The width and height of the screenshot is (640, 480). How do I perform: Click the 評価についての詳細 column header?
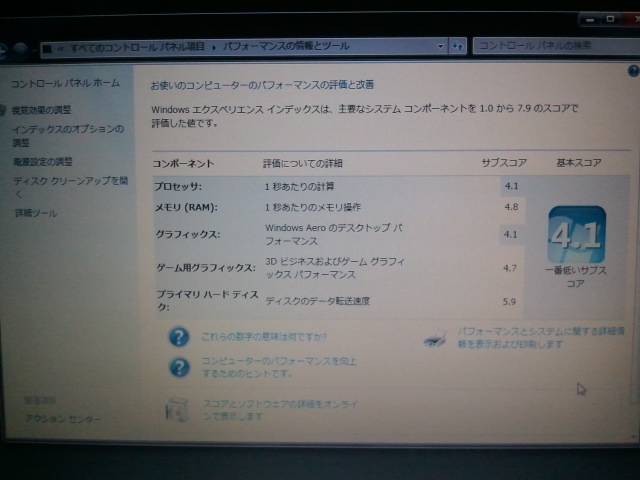pos(302,164)
